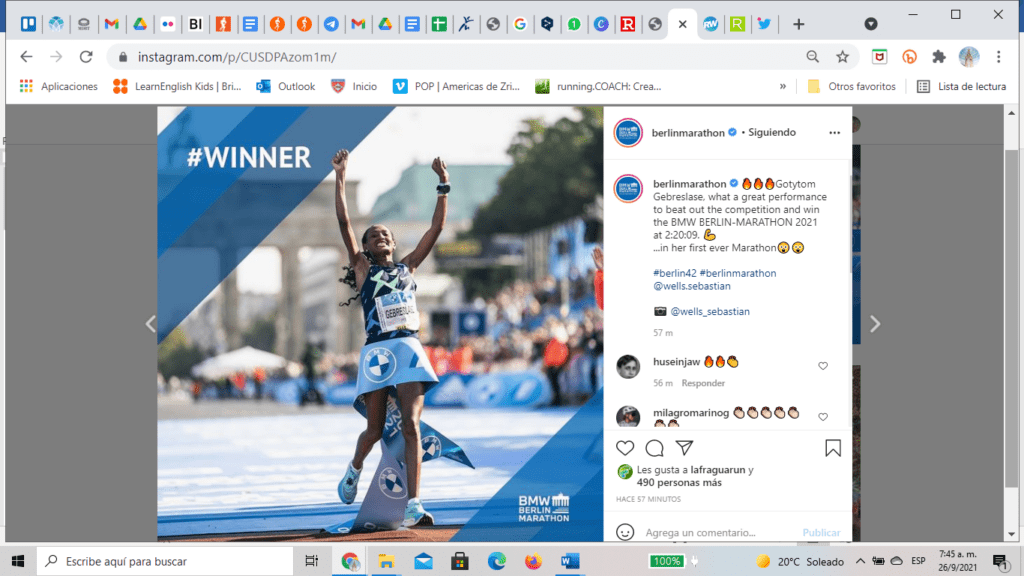Open the #berlin42 hashtag link
The image size is (1024, 576).
pos(675,273)
